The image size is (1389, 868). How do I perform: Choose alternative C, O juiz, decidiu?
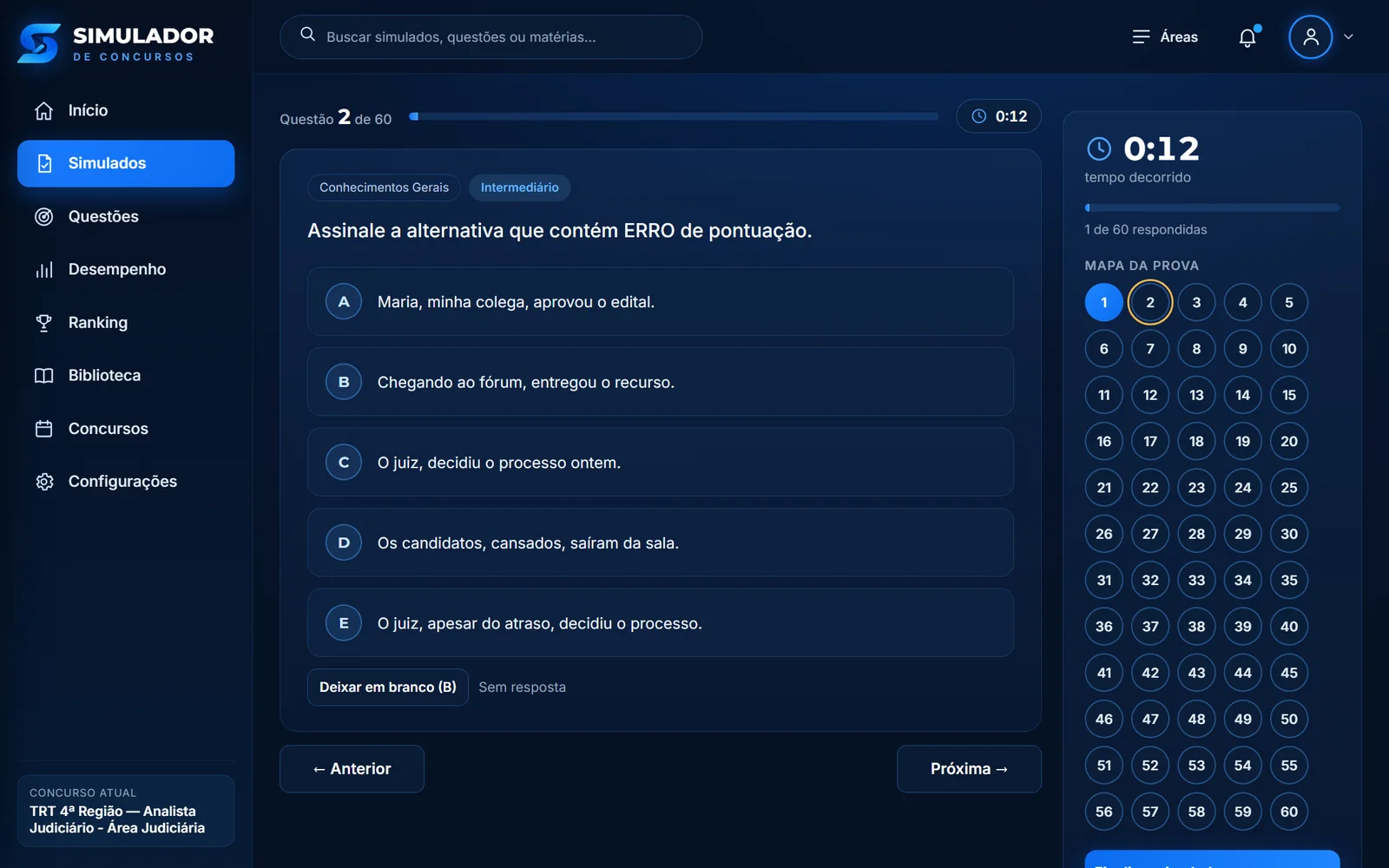(x=661, y=463)
